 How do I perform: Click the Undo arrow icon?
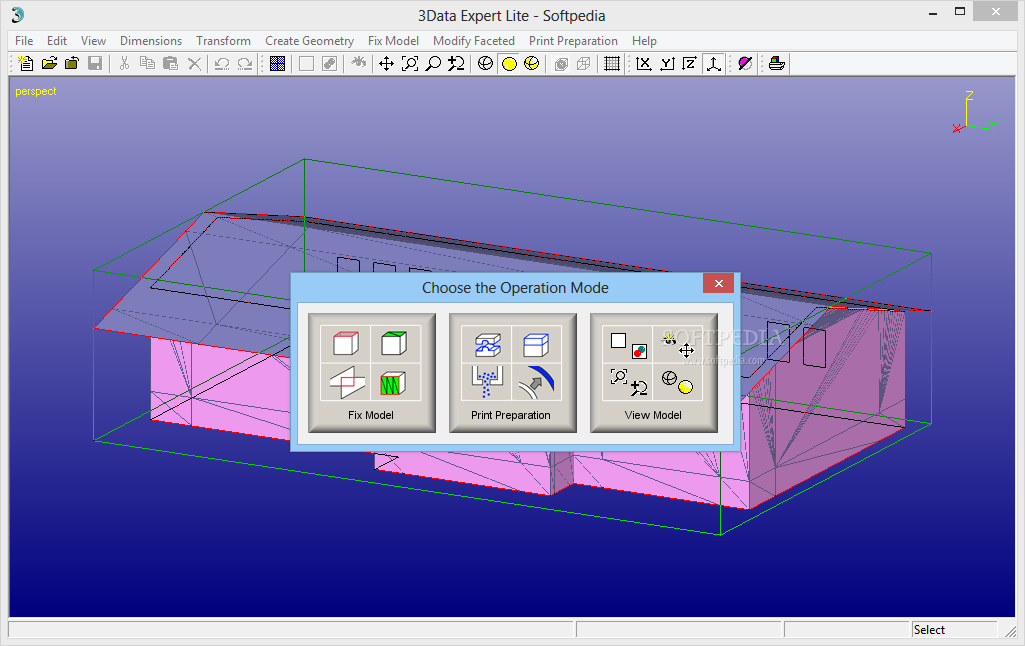point(222,63)
